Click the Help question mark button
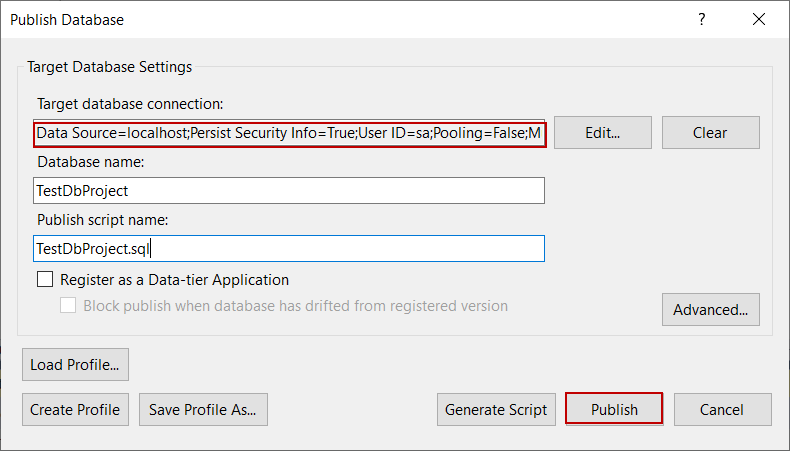 click(702, 20)
